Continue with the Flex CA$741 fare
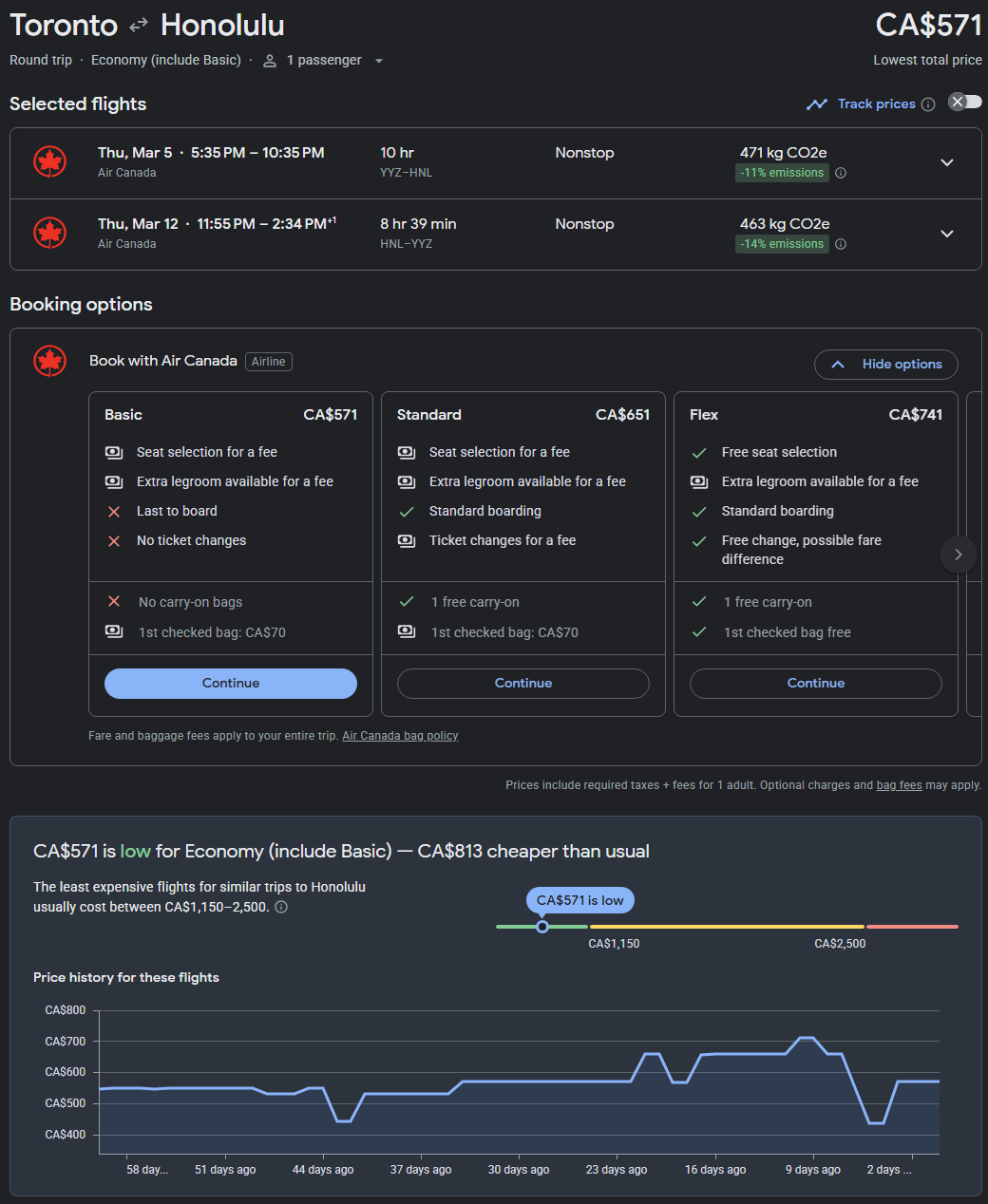Viewport: 988px width, 1204px height. (x=815, y=684)
